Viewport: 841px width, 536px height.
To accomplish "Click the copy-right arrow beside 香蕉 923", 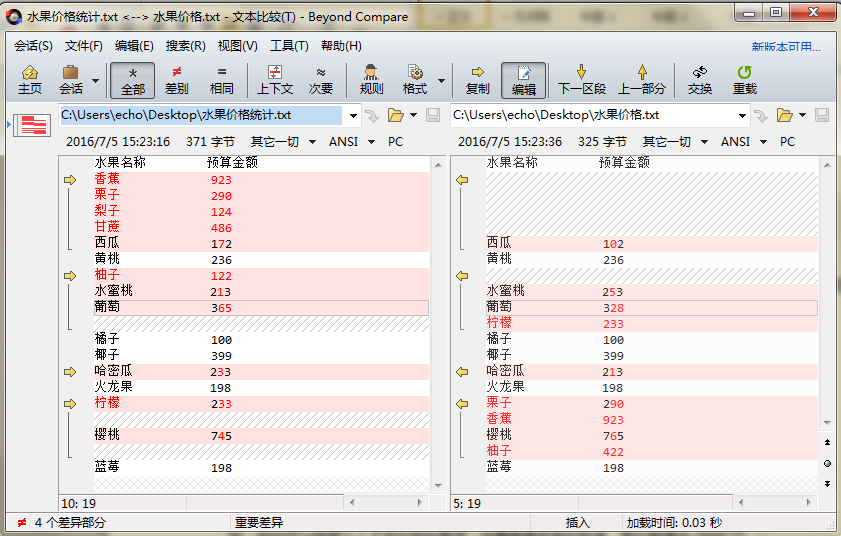I will click(x=70, y=180).
